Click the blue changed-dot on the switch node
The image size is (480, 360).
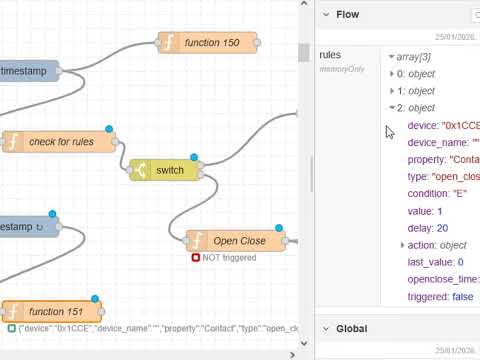[194, 157]
